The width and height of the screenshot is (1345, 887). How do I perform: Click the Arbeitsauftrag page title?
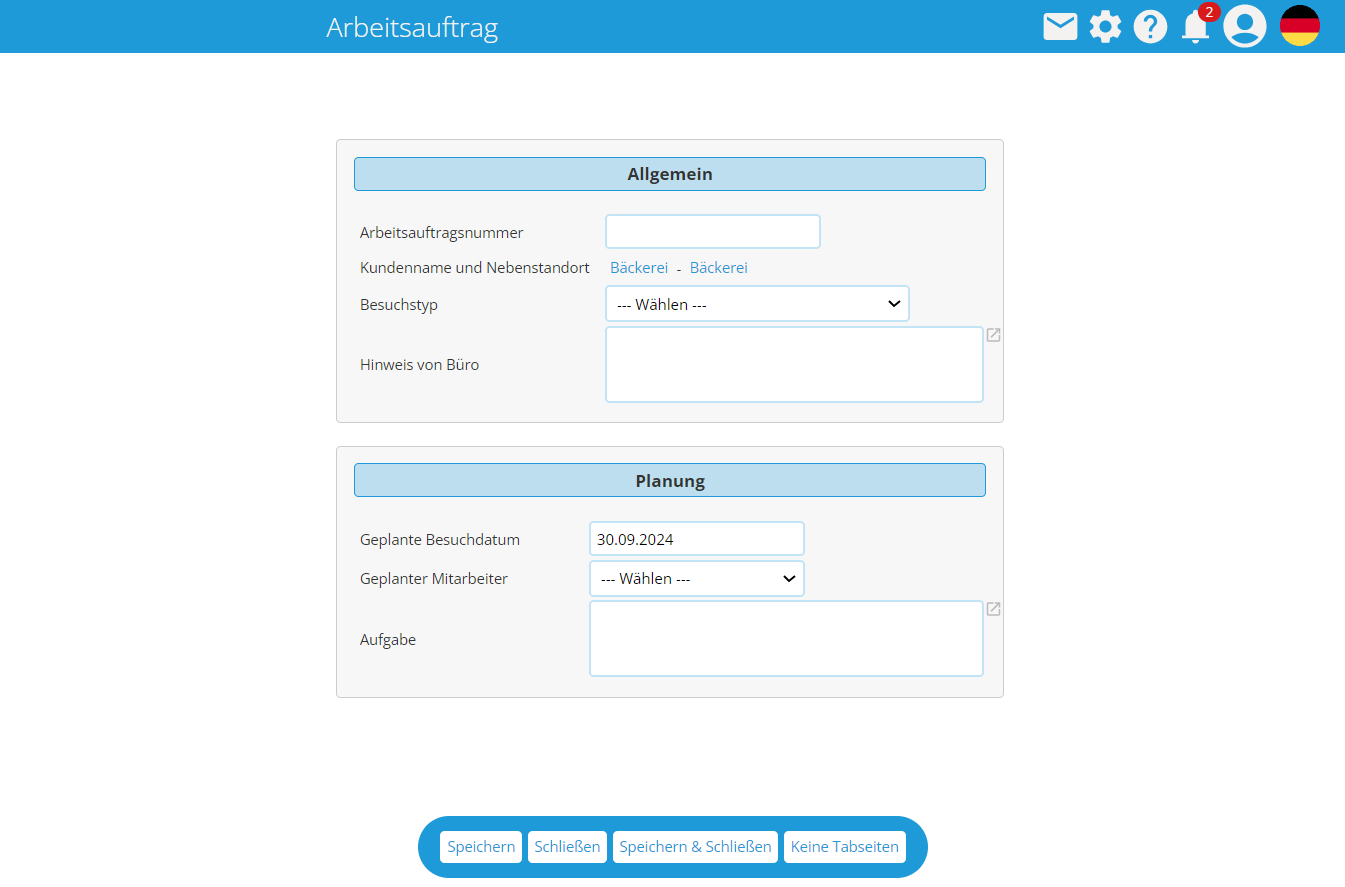pyautogui.click(x=412, y=27)
